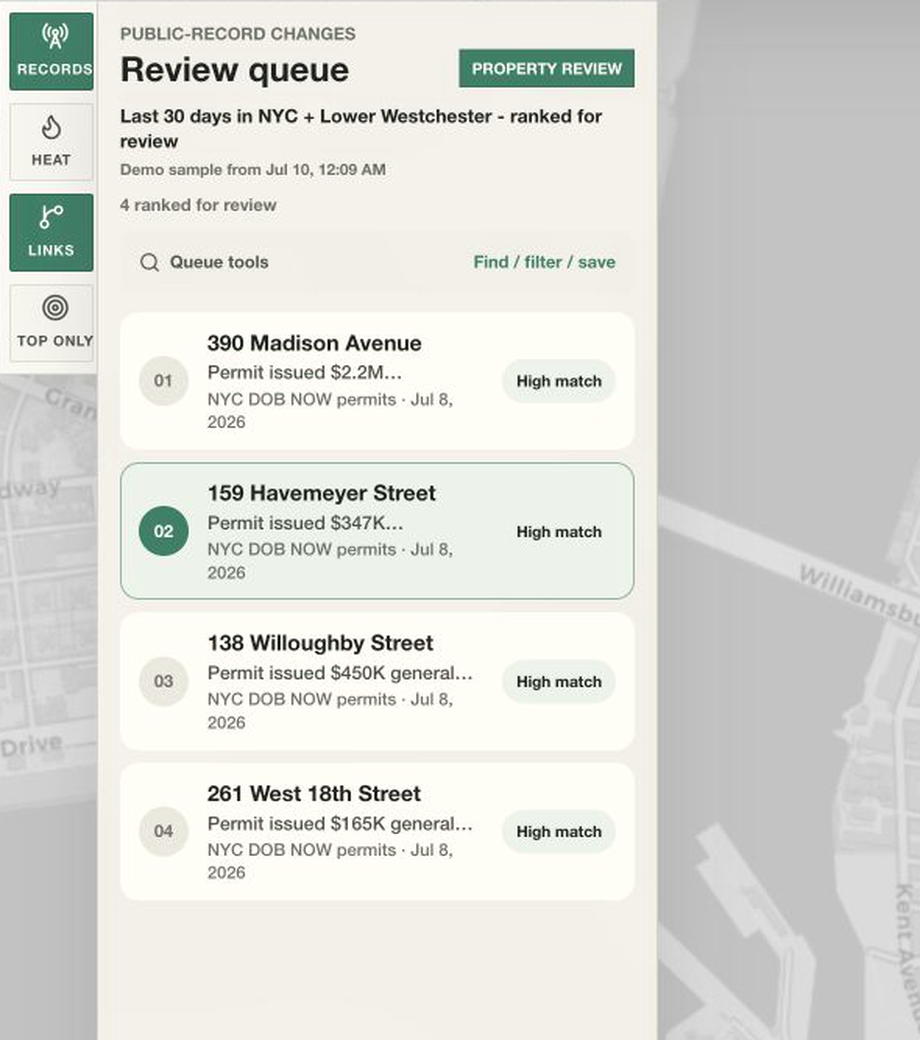Toggle the Links layer button
The width and height of the screenshot is (920, 1040).
pos(51,233)
